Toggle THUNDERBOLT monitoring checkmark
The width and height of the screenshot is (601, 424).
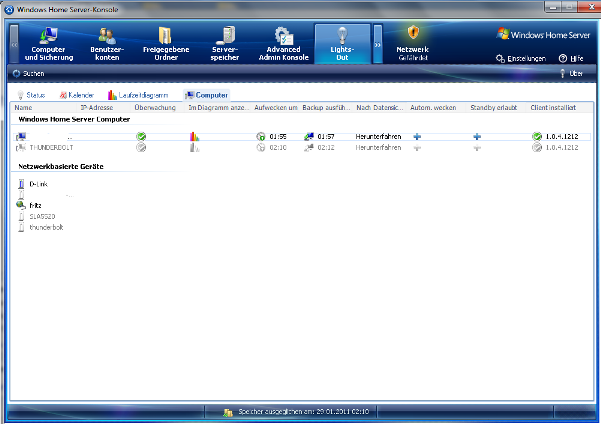coord(141,148)
